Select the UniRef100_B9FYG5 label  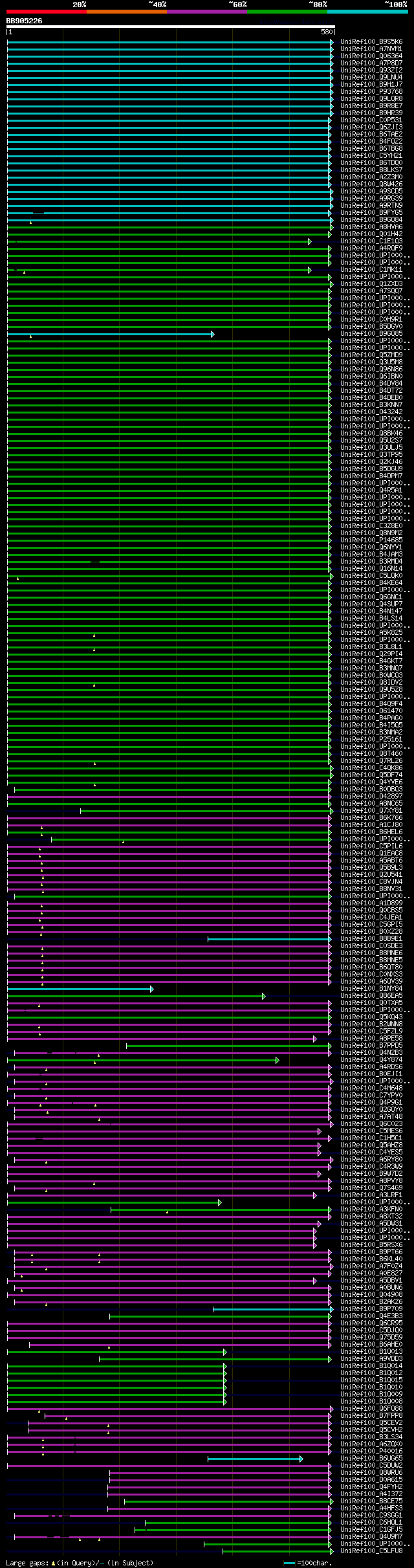click(371, 212)
